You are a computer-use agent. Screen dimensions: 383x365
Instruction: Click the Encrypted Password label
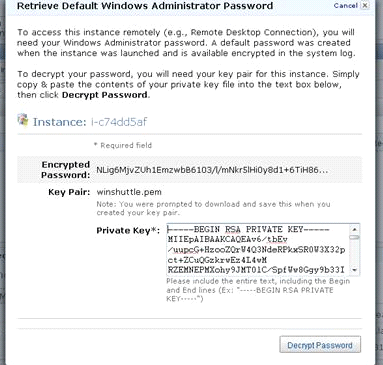[66, 170]
